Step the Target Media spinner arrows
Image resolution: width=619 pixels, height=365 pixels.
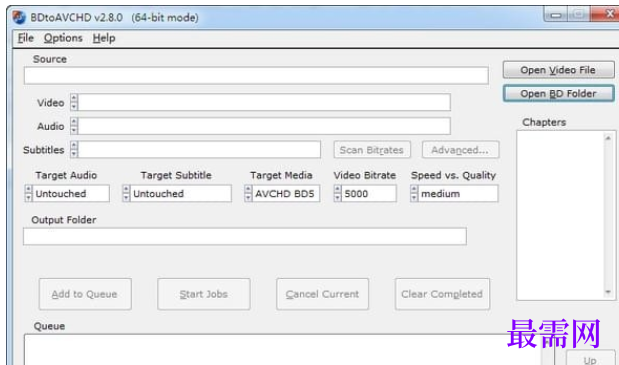[248, 193]
